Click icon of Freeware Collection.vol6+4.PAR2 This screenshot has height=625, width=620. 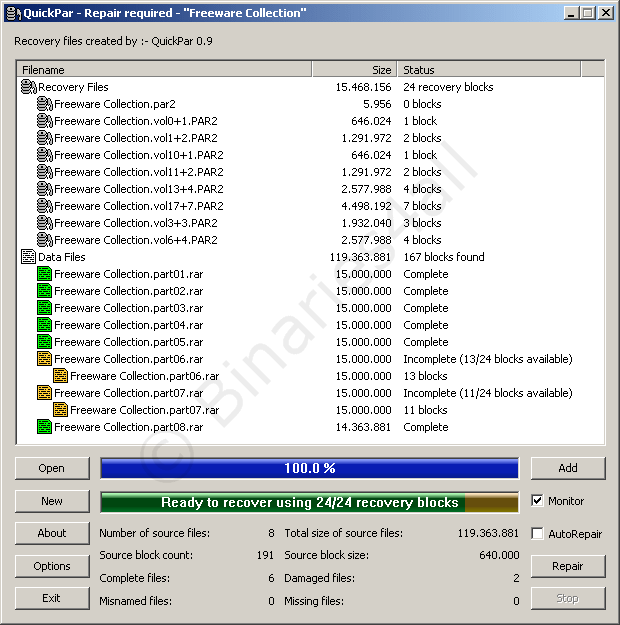pos(44,240)
